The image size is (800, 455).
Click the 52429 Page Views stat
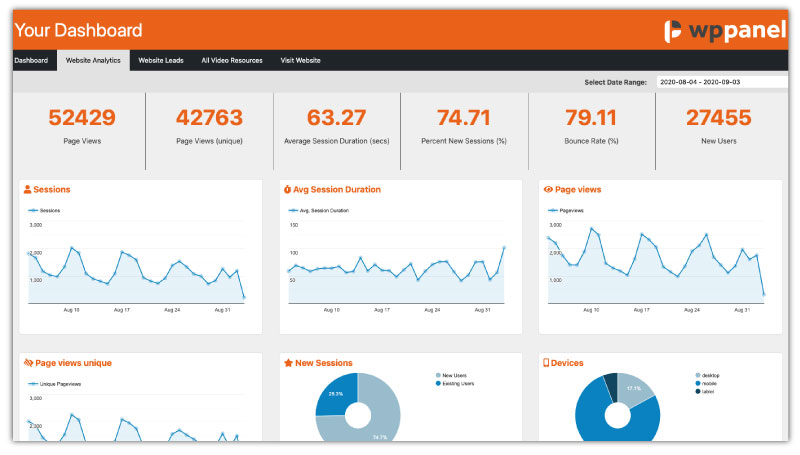82,126
